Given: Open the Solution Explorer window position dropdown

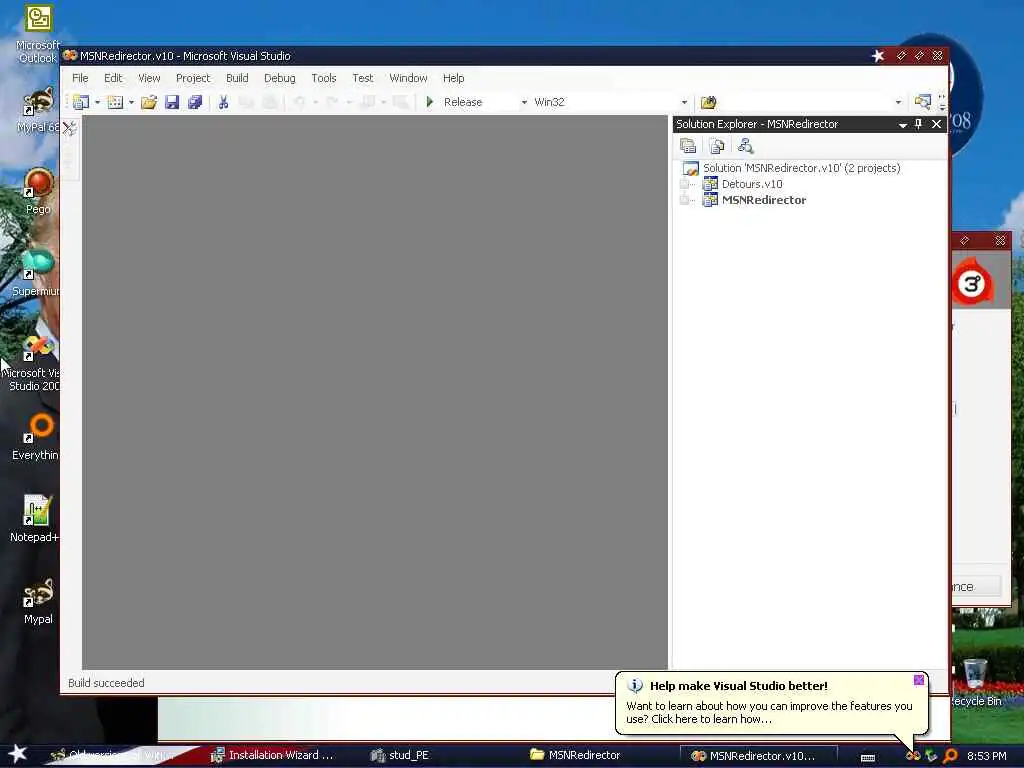Looking at the screenshot, I should (x=903, y=124).
